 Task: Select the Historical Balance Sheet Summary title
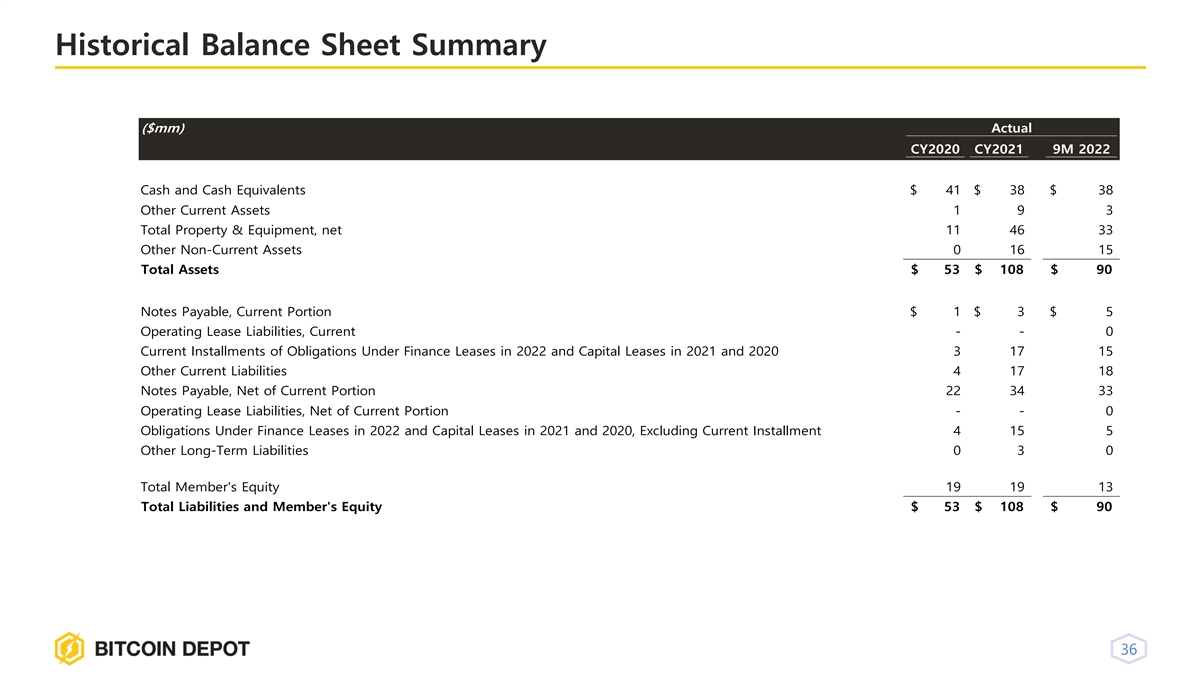[x=301, y=46]
